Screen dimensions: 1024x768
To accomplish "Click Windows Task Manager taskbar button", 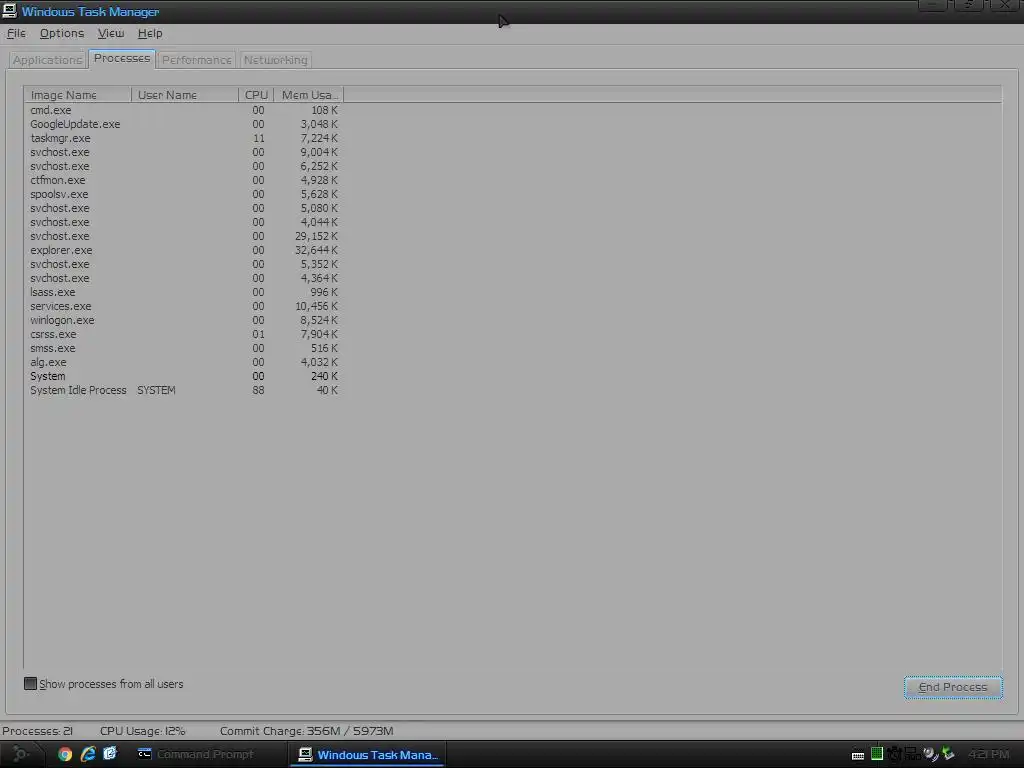I will coord(368,754).
